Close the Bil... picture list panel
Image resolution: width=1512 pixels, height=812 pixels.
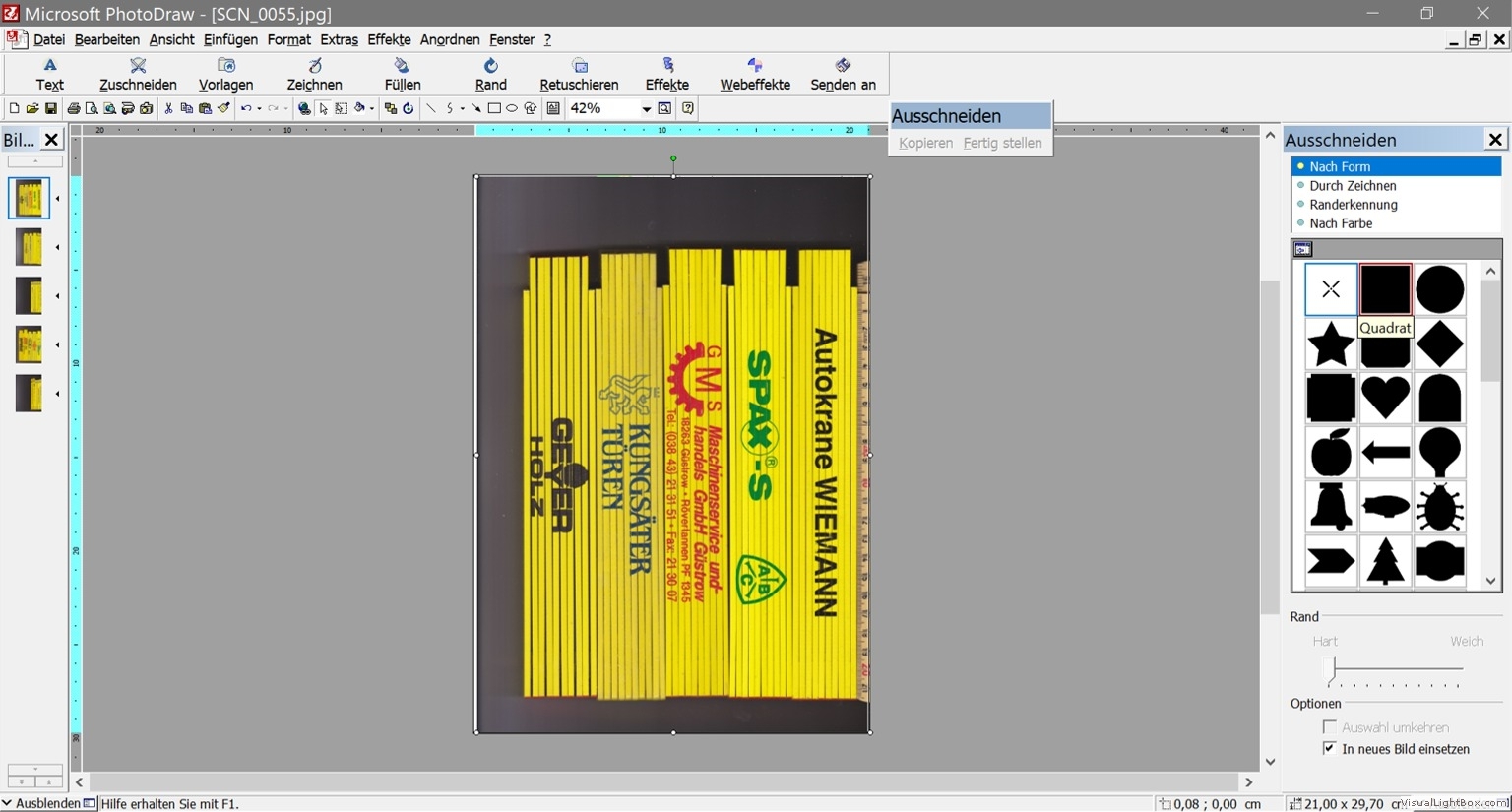click(x=51, y=140)
